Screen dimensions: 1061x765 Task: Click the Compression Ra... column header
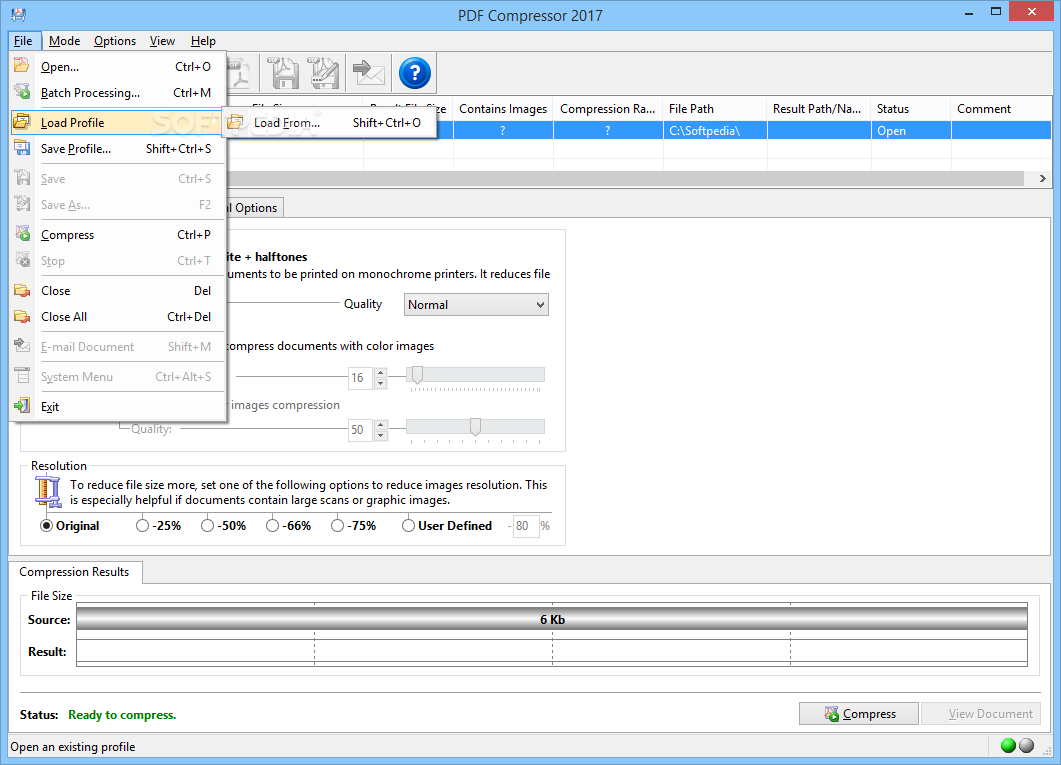pos(608,108)
